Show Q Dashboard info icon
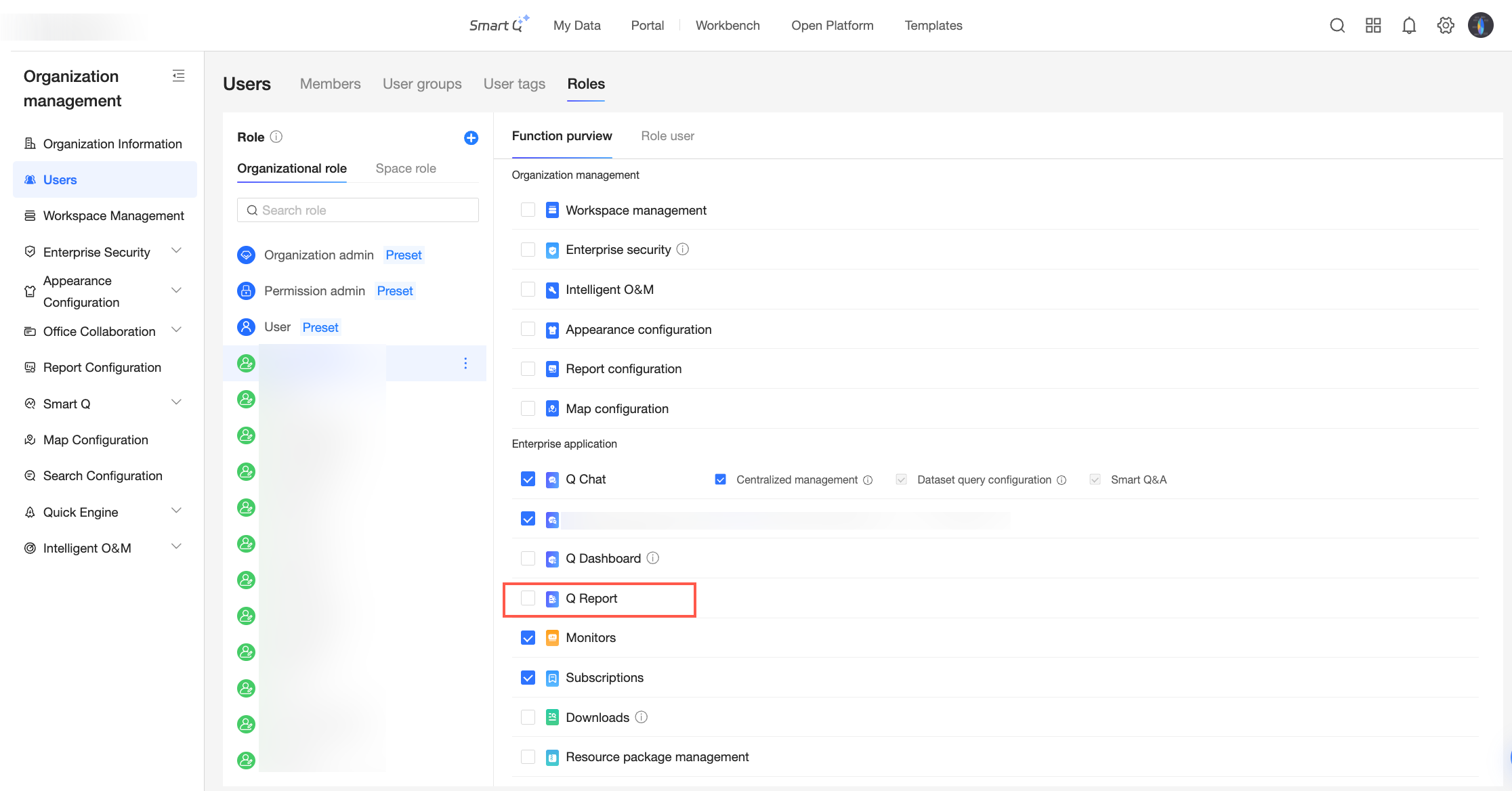 pyautogui.click(x=652, y=558)
